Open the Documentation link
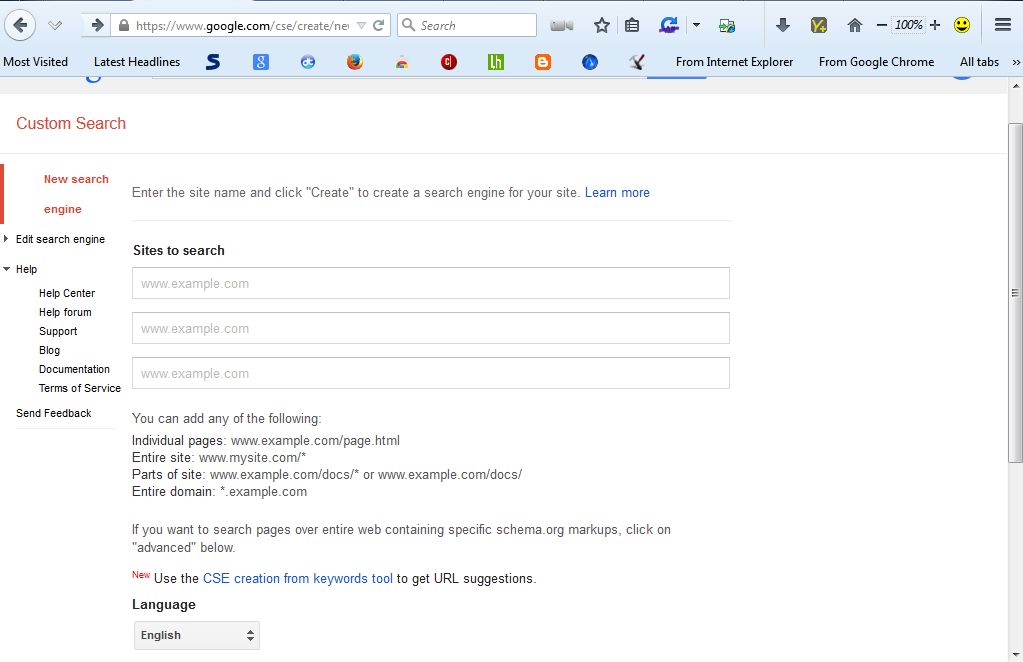 (x=74, y=369)
